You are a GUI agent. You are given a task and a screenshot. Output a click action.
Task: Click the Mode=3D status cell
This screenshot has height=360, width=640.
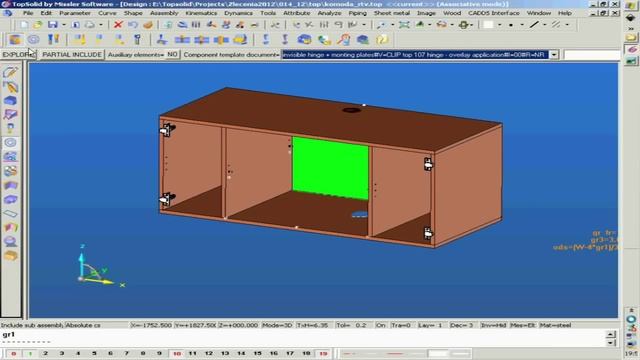pos(277,325)
